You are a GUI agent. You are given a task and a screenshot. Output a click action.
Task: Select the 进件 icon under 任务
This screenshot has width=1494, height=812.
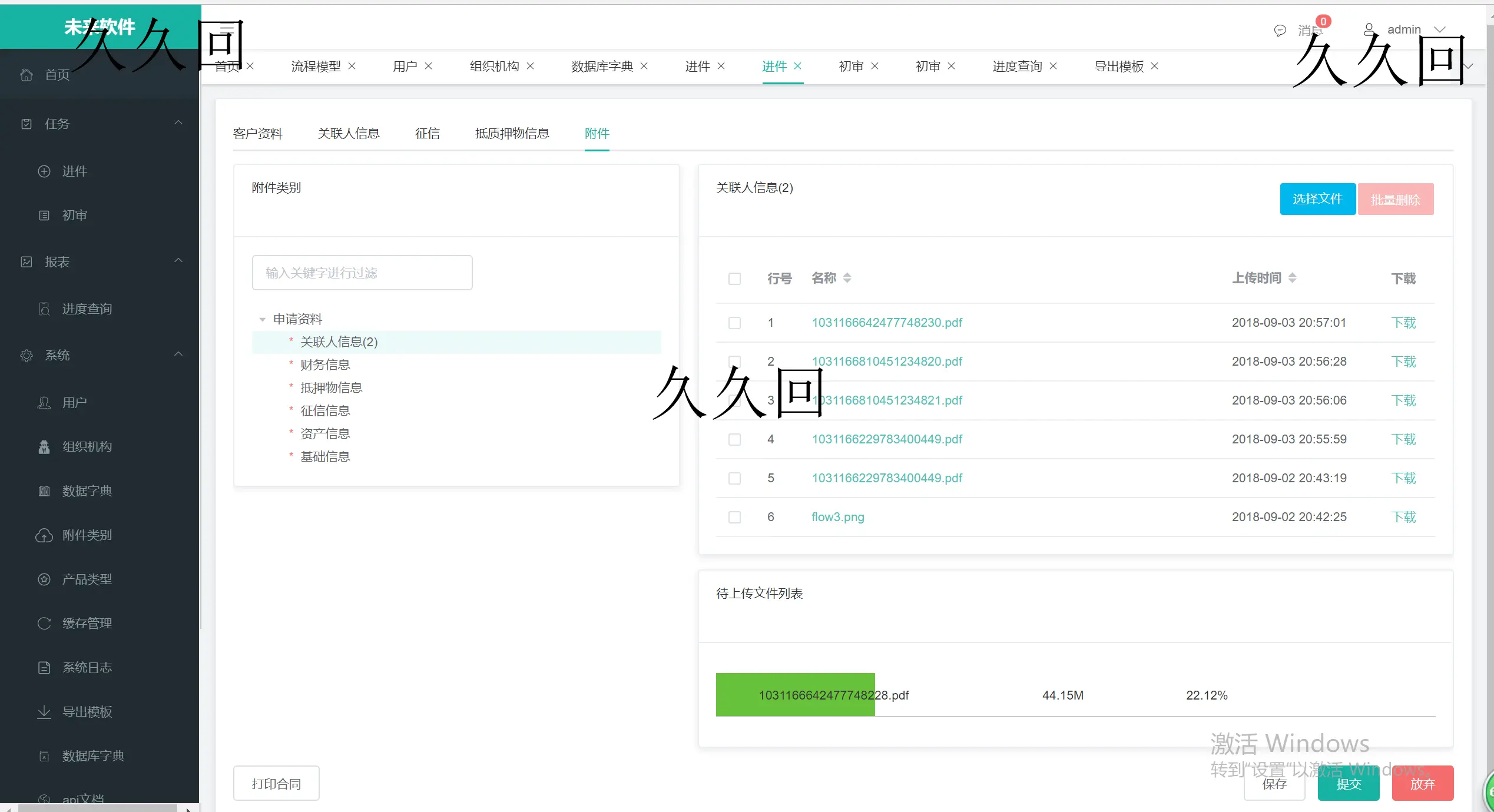(45, 171)
